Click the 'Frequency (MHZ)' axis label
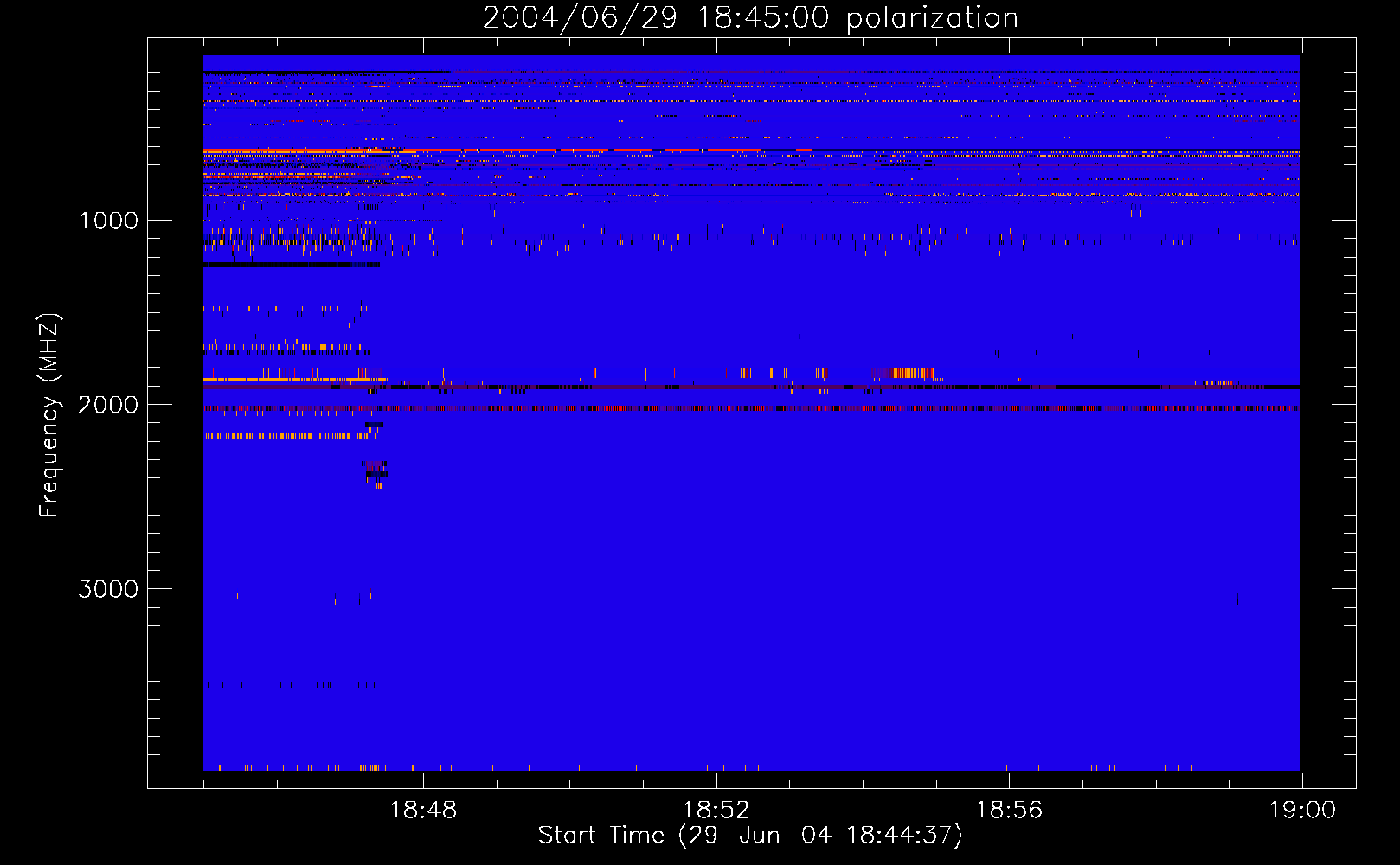The width and height of the screenshot is (1400, 865). (x=49, y=415)
